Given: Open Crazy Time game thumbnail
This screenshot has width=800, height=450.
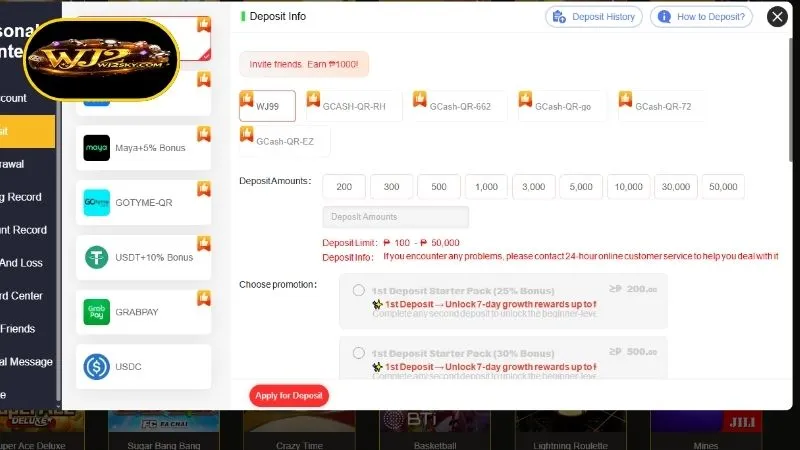Looking at the screenshot, I should point(299,430).
